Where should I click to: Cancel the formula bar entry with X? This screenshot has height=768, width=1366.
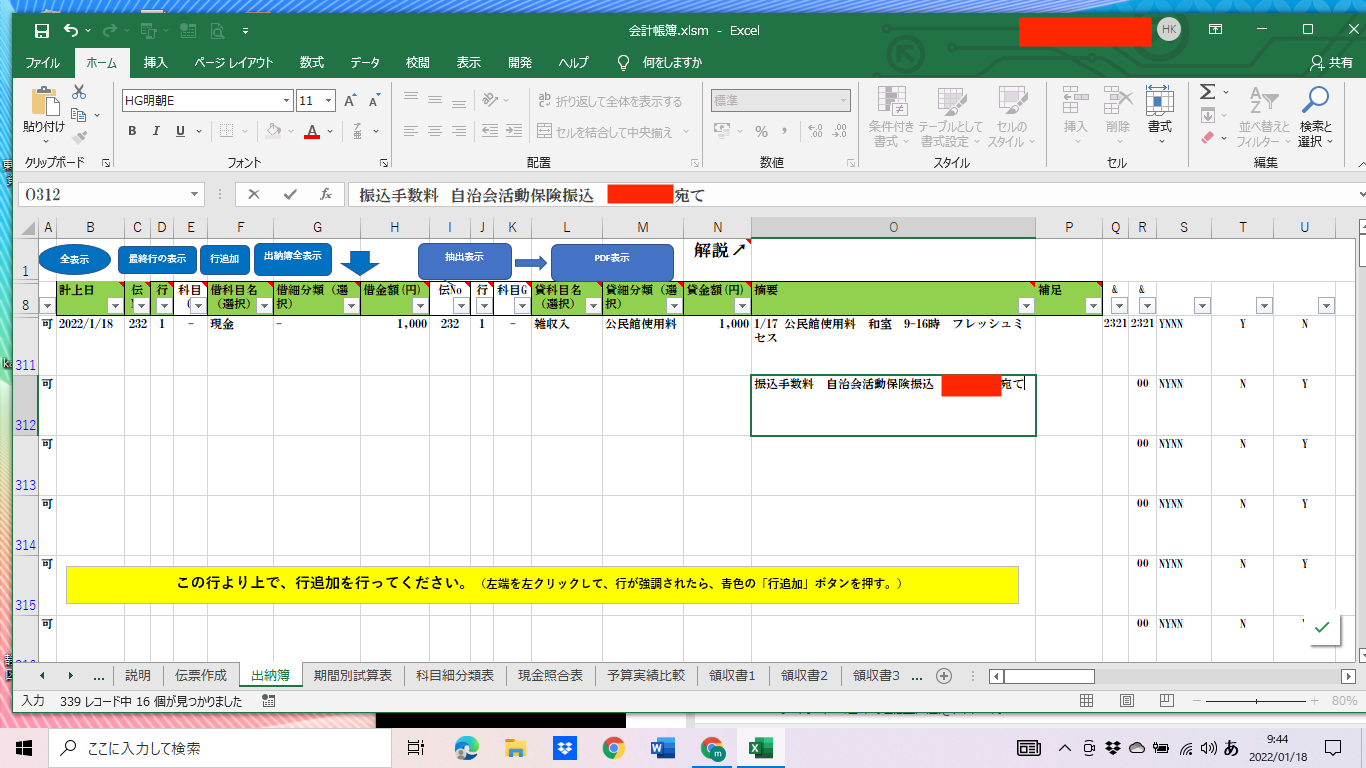(x=254, y=195)
